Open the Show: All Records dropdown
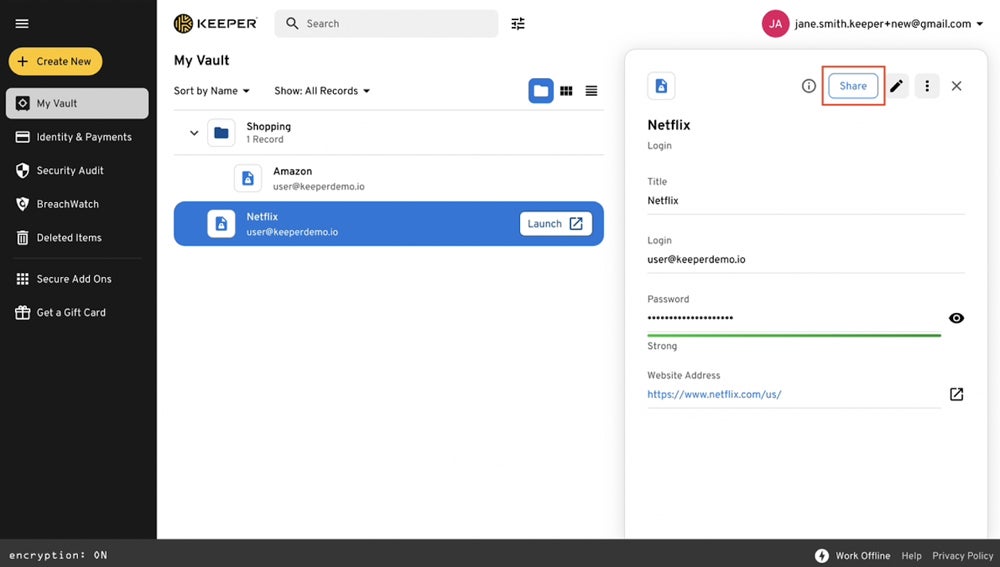 (x=322, y=91)
